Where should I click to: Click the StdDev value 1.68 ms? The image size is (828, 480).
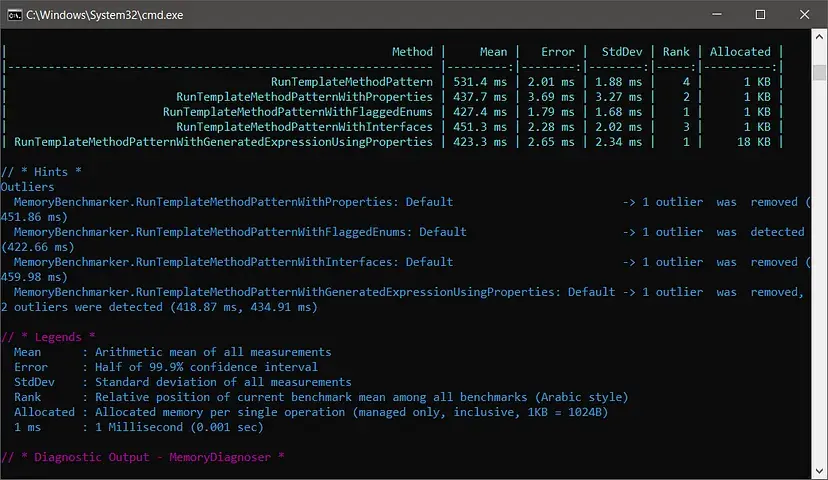pos(618,112)
